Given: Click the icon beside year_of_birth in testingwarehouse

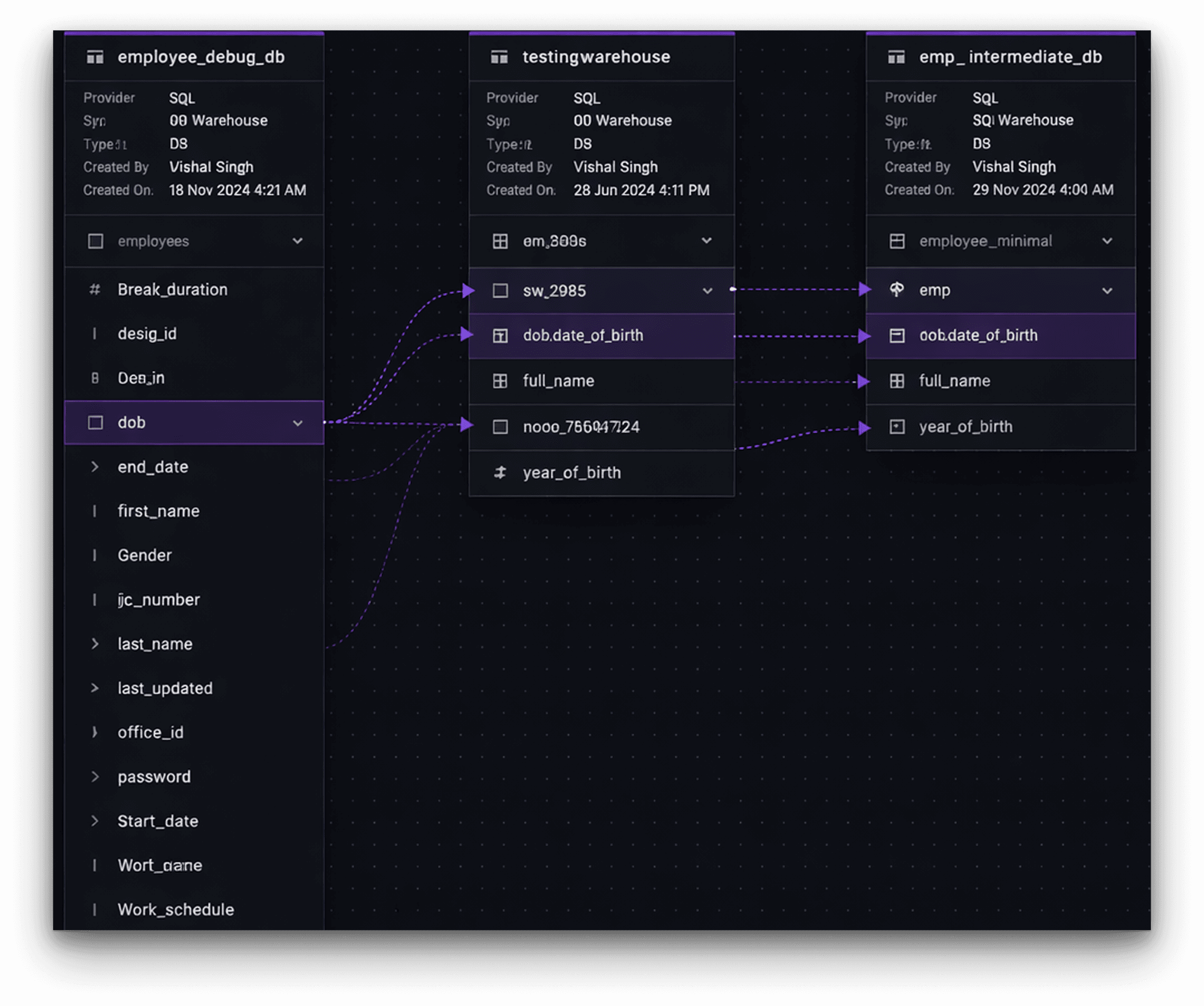Looking at the screenshot, I should coord(500,473).
